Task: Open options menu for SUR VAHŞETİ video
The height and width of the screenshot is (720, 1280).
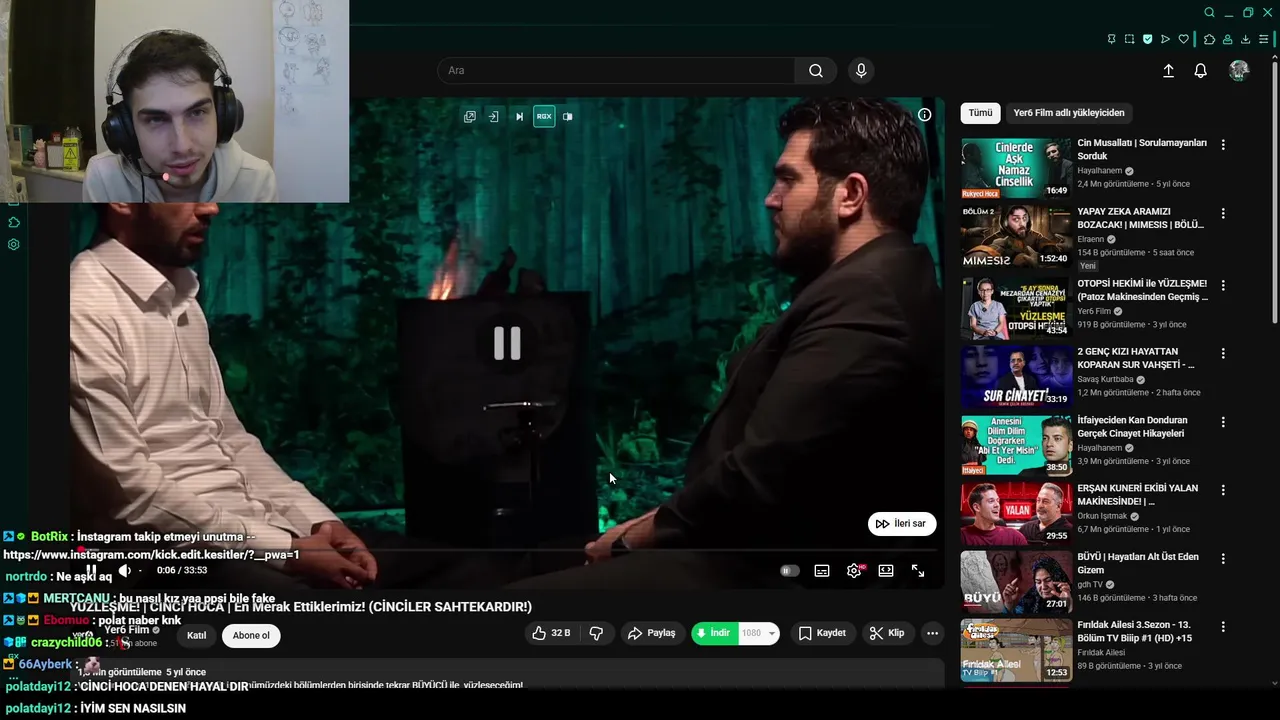Action: click(1222, 354)
